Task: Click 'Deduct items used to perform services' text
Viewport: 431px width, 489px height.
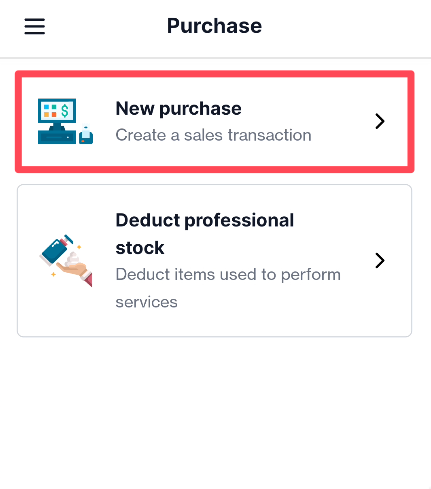Action: (228, 288)
